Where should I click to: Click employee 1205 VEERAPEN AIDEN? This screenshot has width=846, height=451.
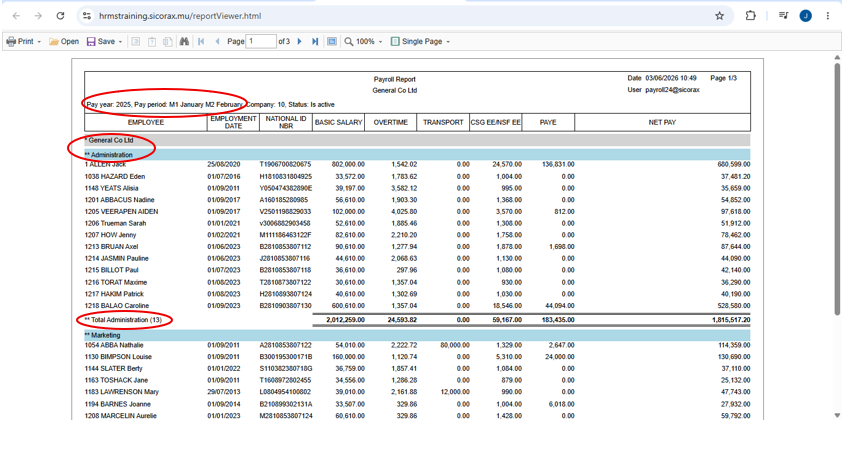[x=121, y=211]
